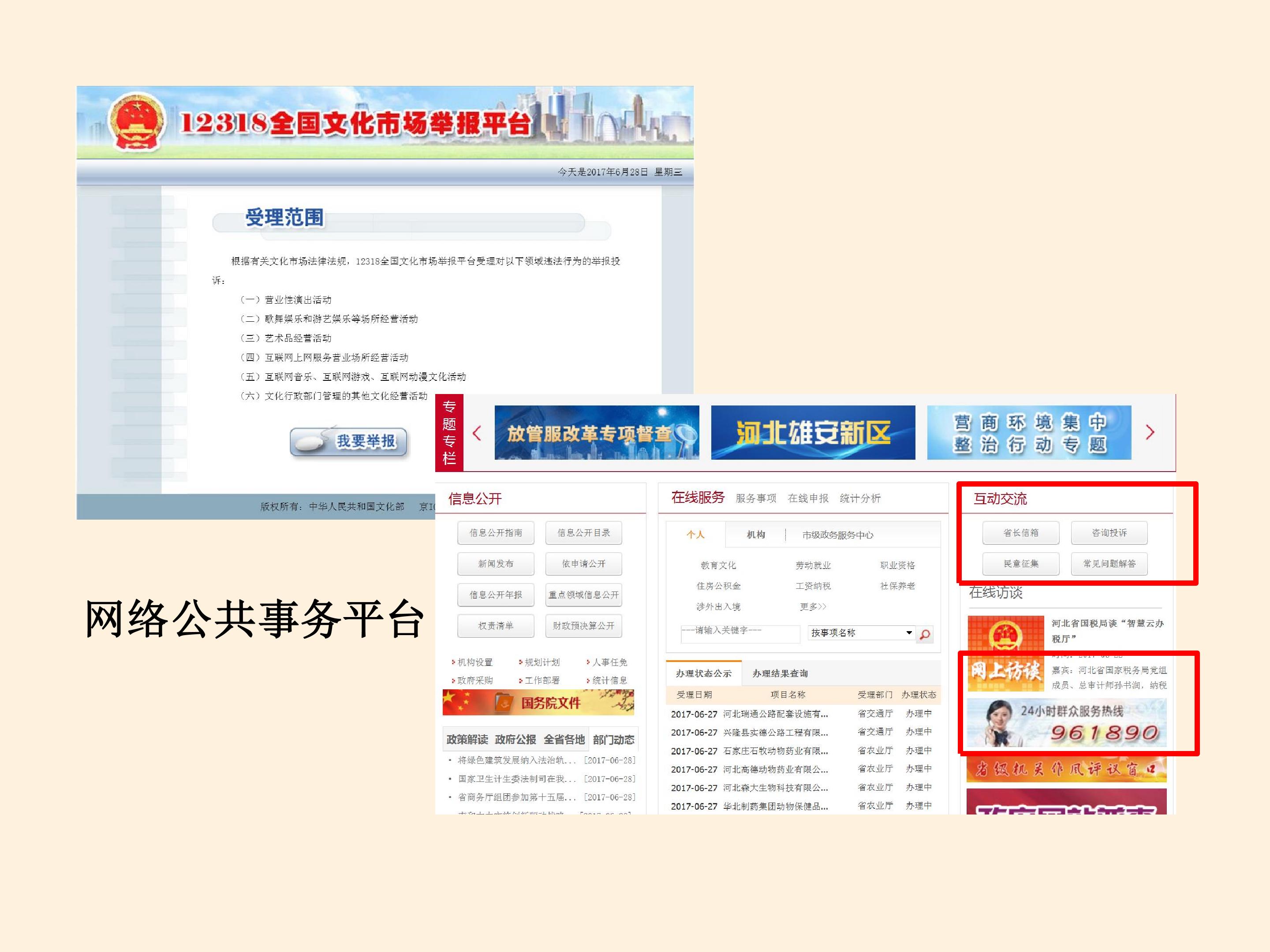Click the 省长信箱 button
The height and width of the screenshot is (952, 1270).
(1020, 532)
